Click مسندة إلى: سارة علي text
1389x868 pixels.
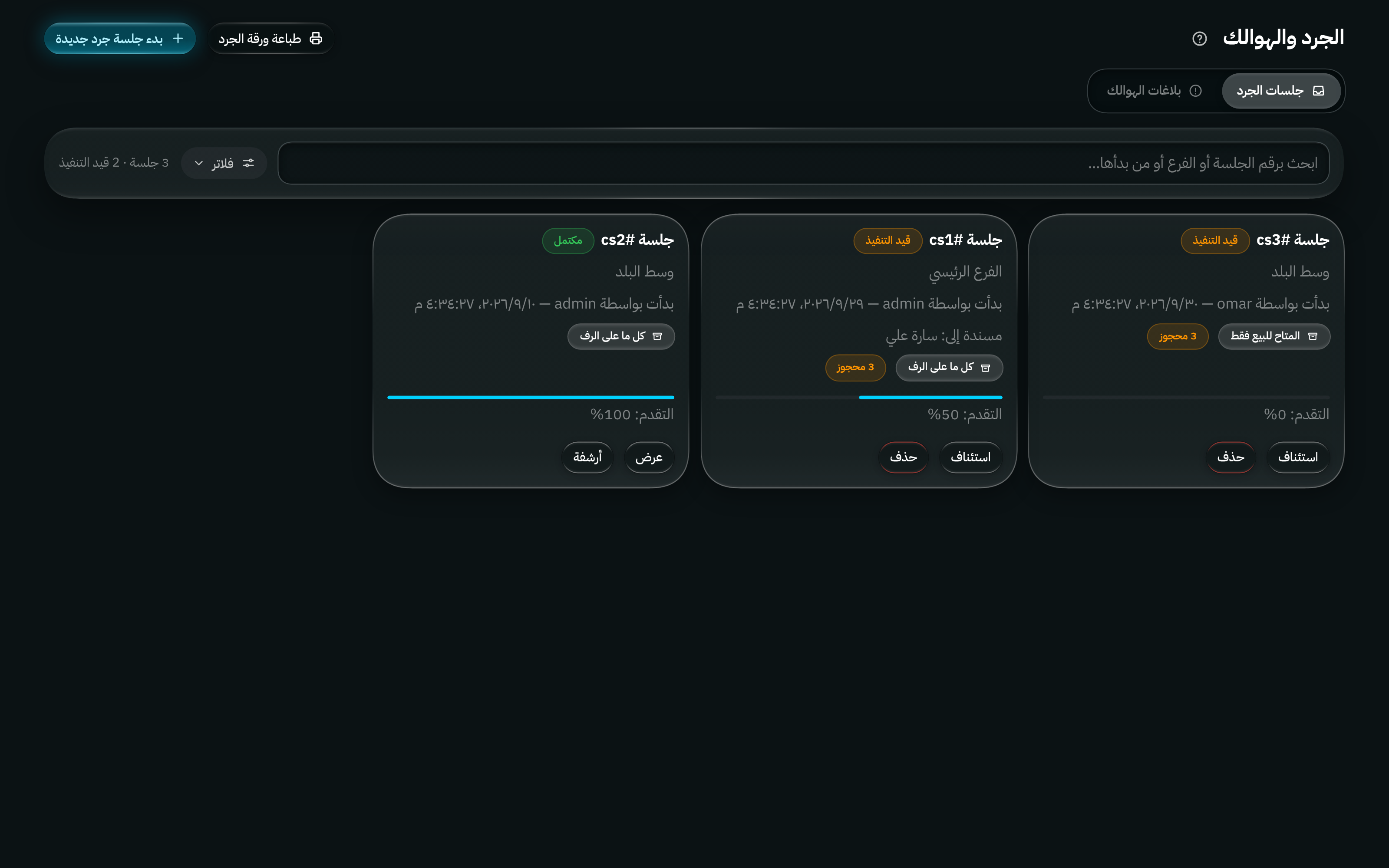pyautogui.click(x=944, y=336)
